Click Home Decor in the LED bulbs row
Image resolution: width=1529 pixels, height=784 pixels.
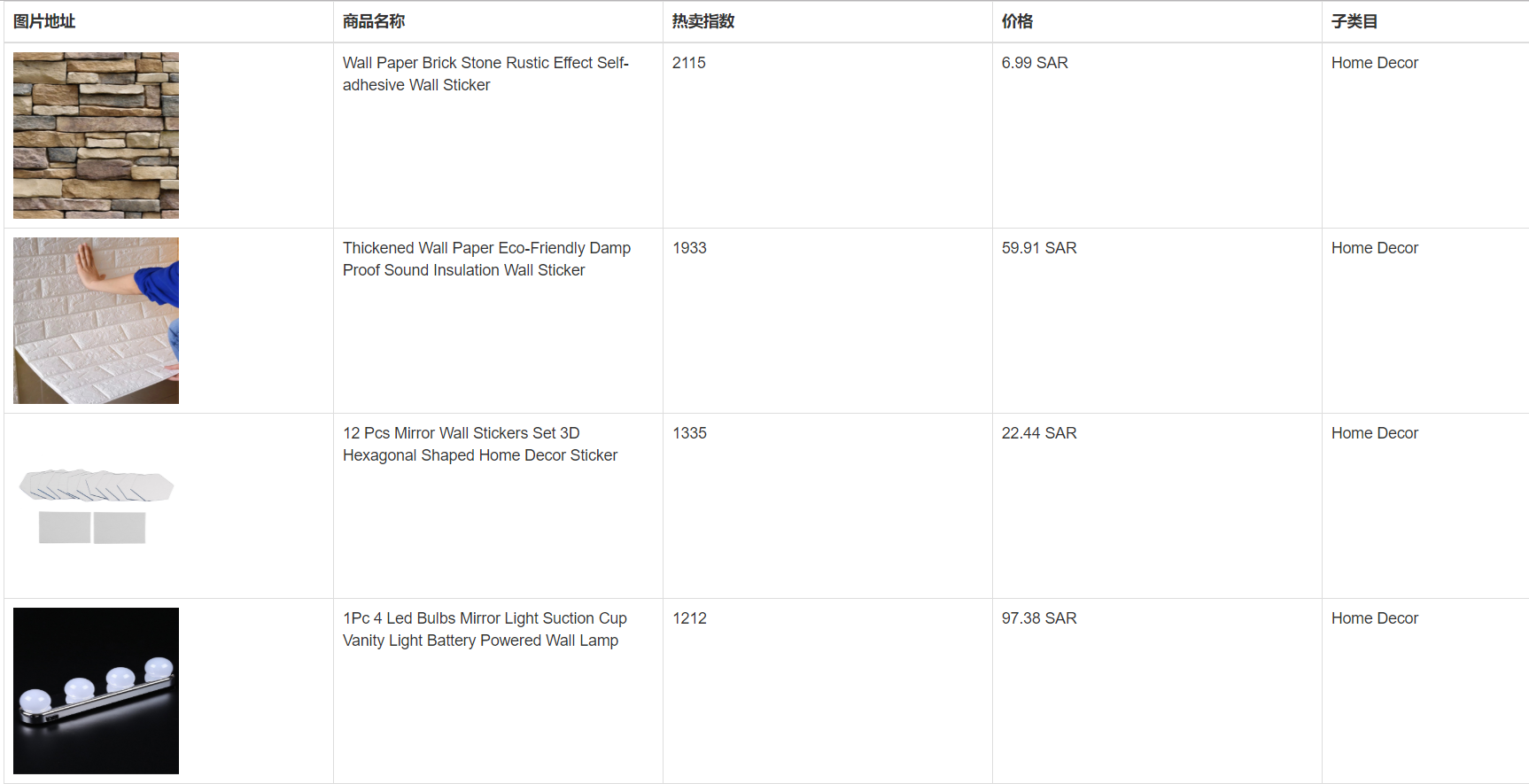click(x=1374, y=618)
